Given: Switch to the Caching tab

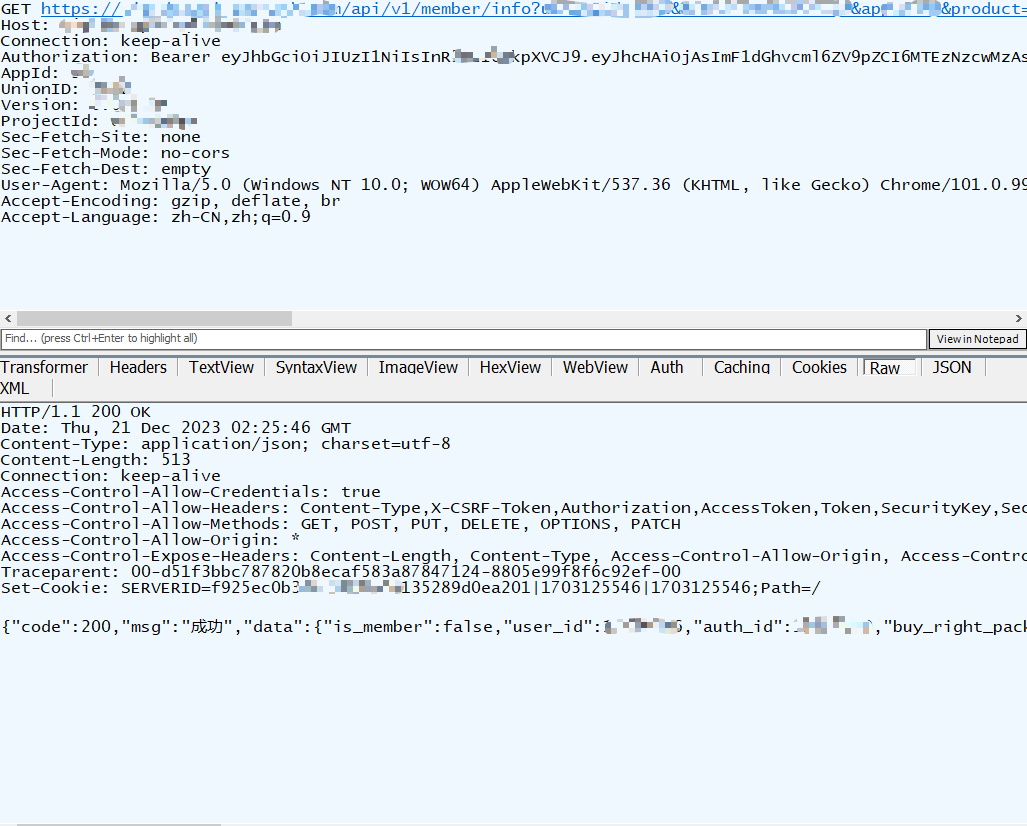Looking at the screenshot, I should coord(742,367).
